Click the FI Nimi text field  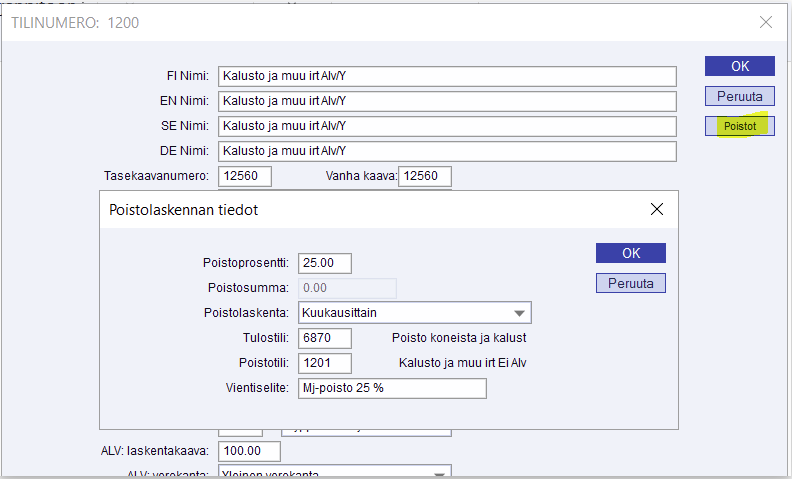pyautogui.click(x=446, y=76)
